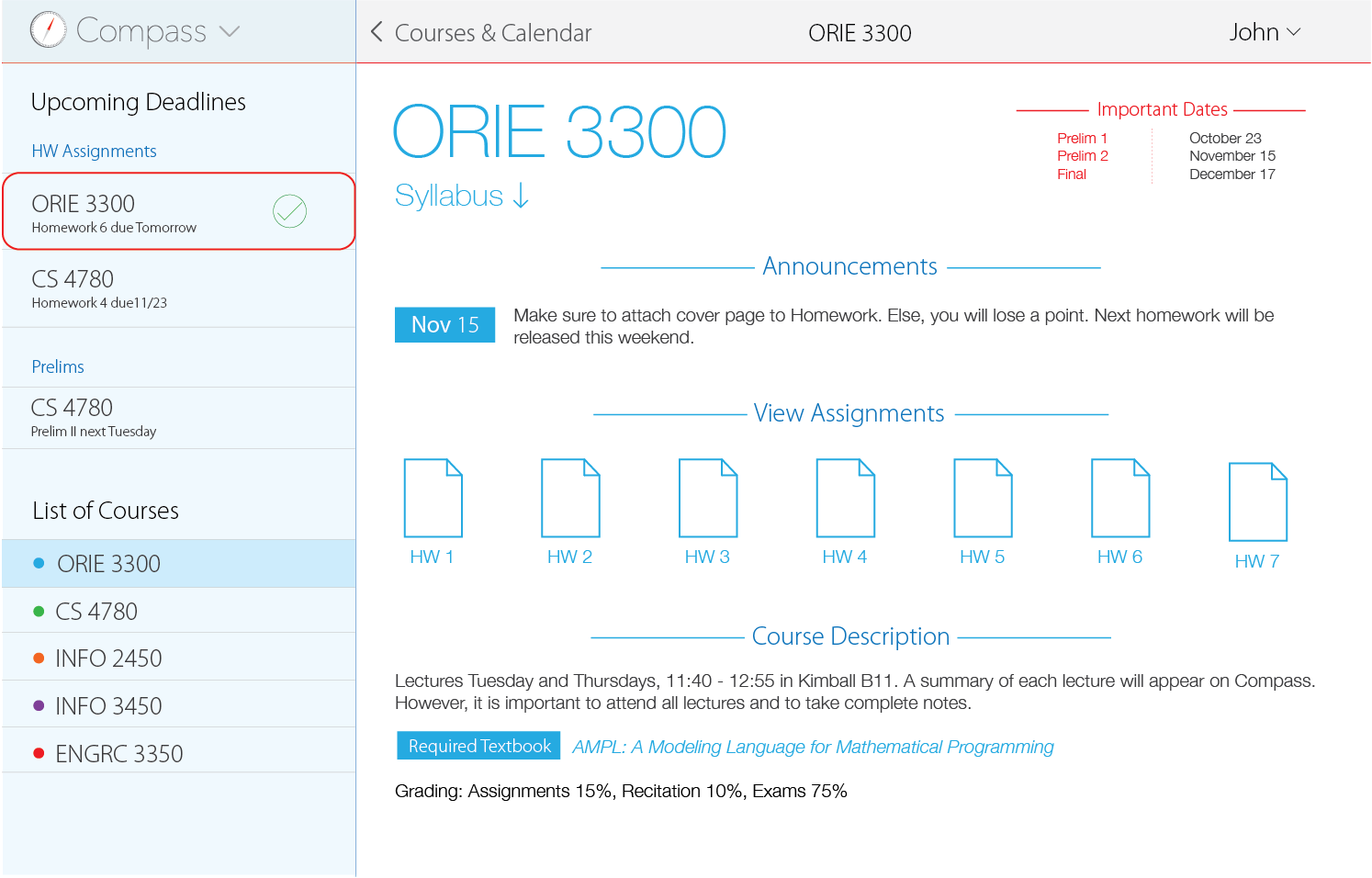Open the HW 7 document icon
The image size is (1372, 878).
point(1258,502)
